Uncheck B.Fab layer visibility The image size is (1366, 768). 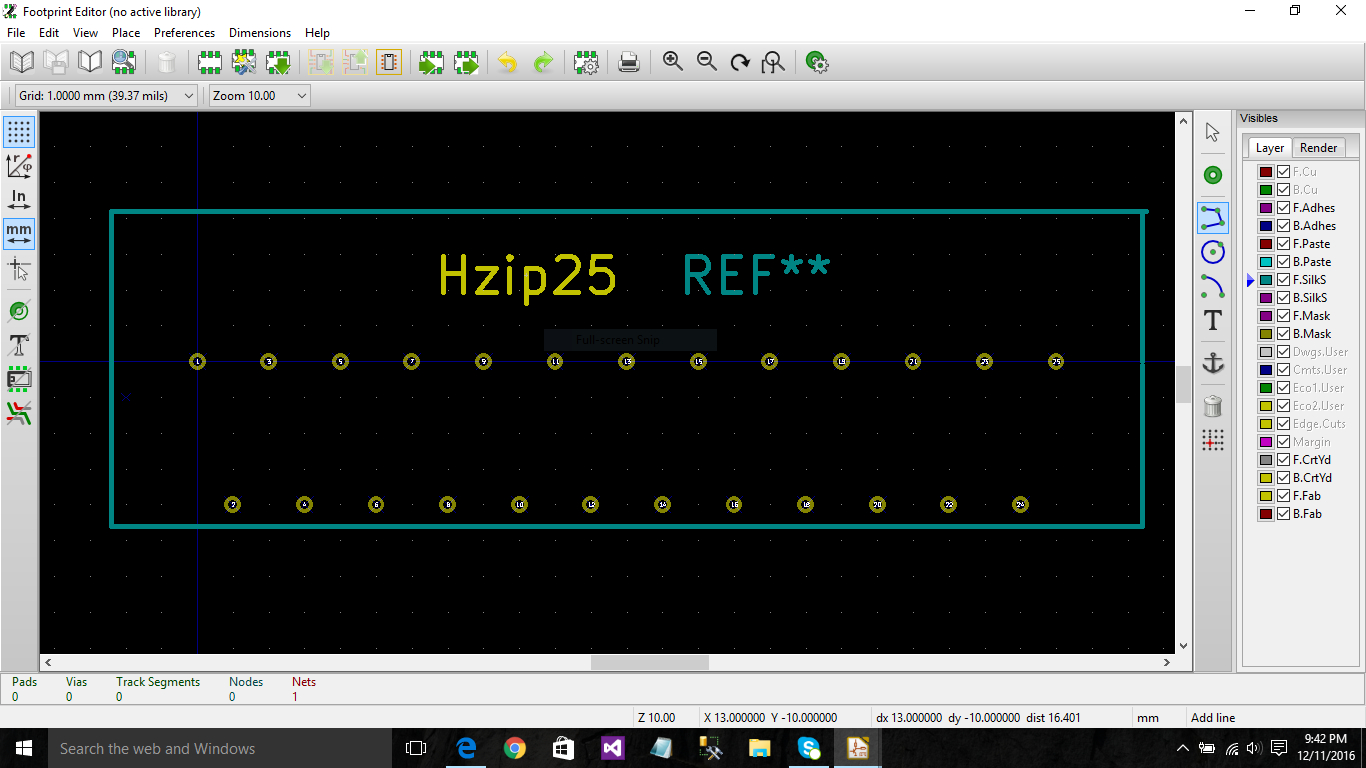pos(1284,514)
